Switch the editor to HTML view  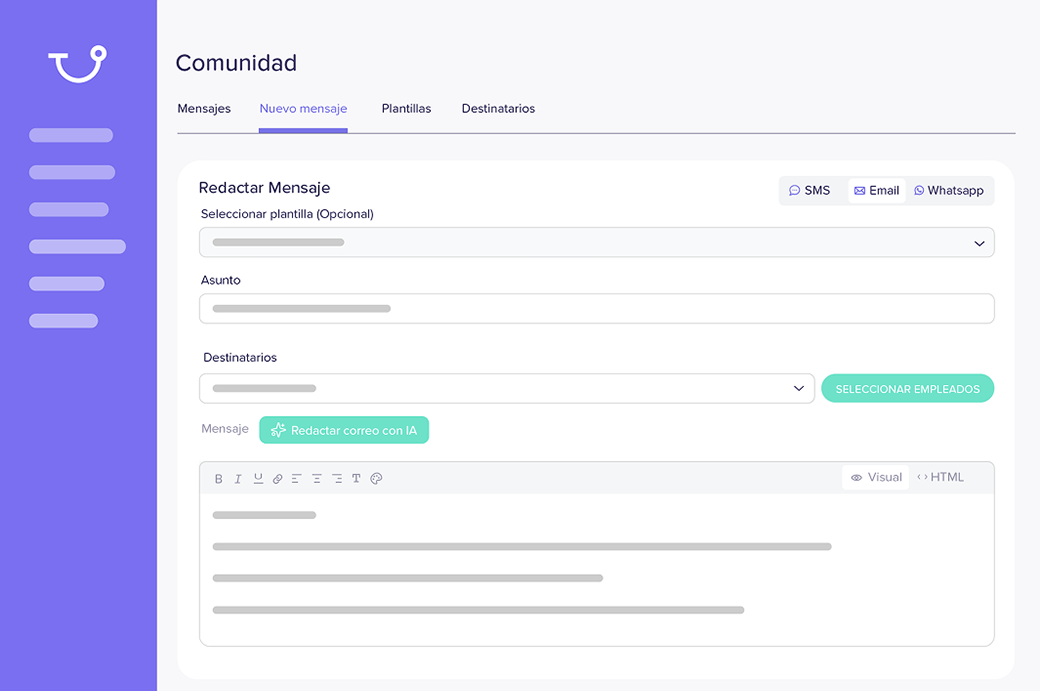point(940,478)
